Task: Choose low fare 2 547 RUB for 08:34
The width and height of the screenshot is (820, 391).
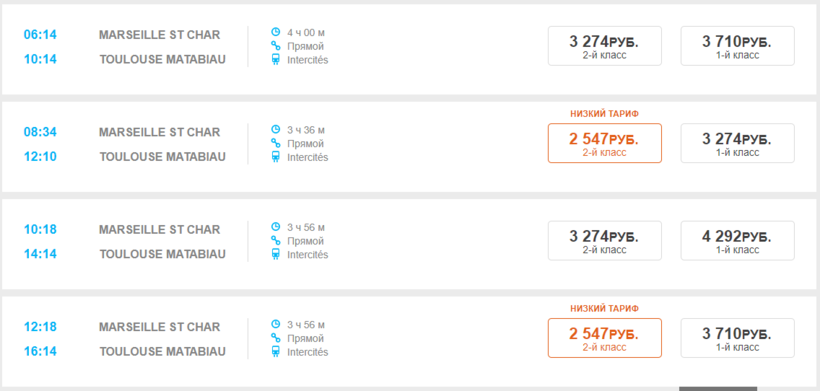Action: [605, 143]
